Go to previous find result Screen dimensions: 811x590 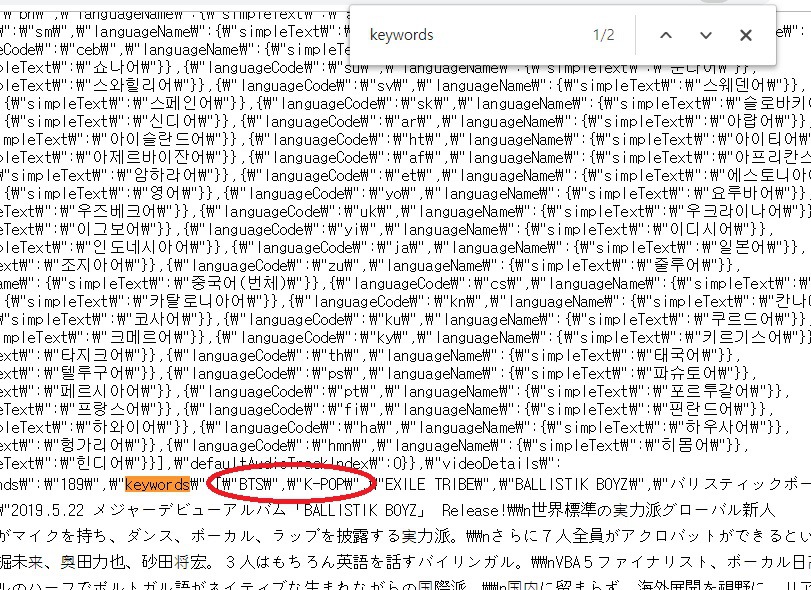point(666,35)
